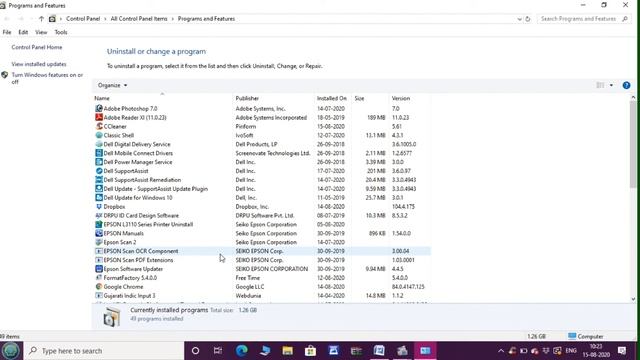Click the Gujarati Indic Input 3 icon

tap(99, 296)
